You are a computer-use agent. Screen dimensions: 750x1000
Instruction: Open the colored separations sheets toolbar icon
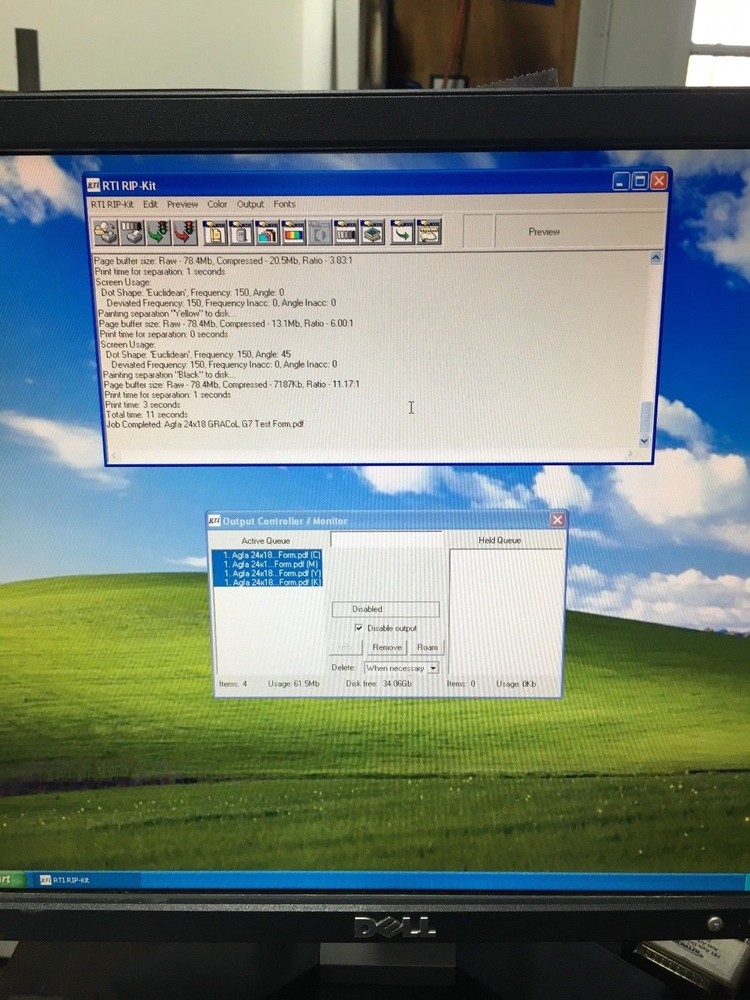pyautogui.click(x=267, y=233)
